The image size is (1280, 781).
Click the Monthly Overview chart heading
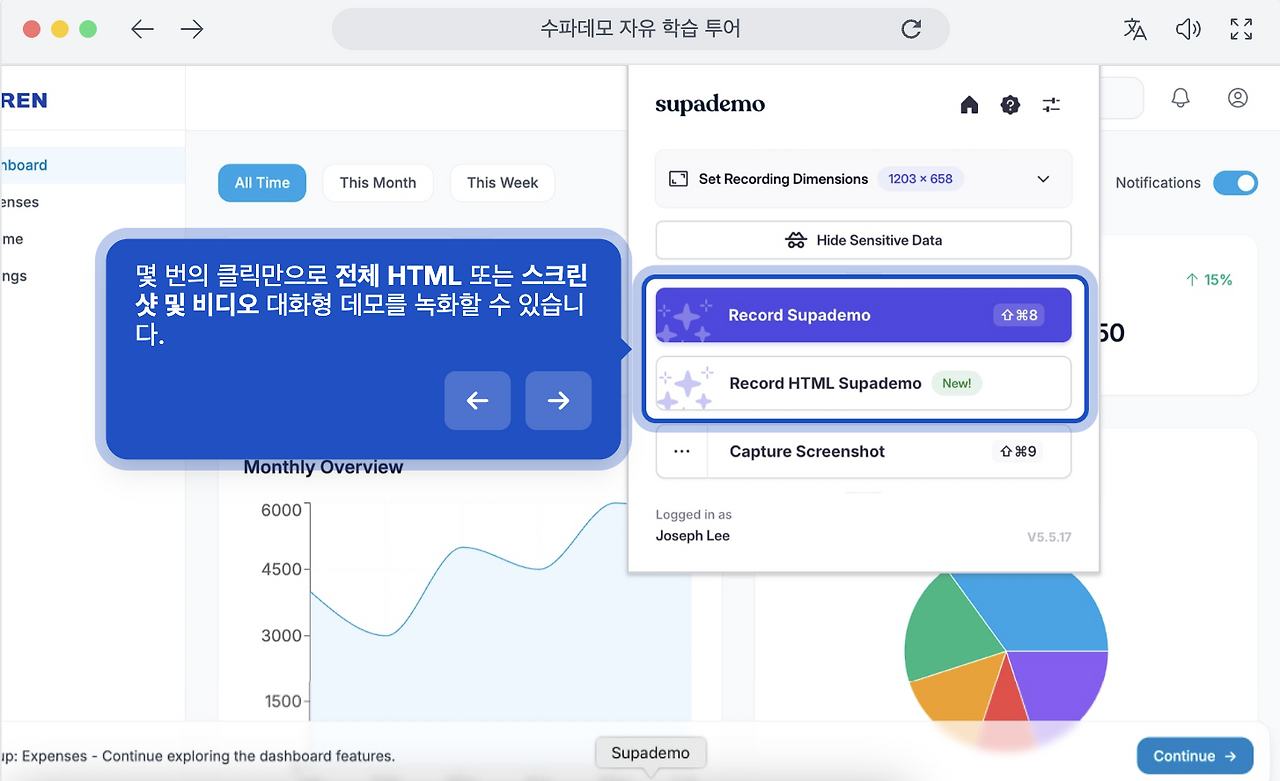pos(323,467)
